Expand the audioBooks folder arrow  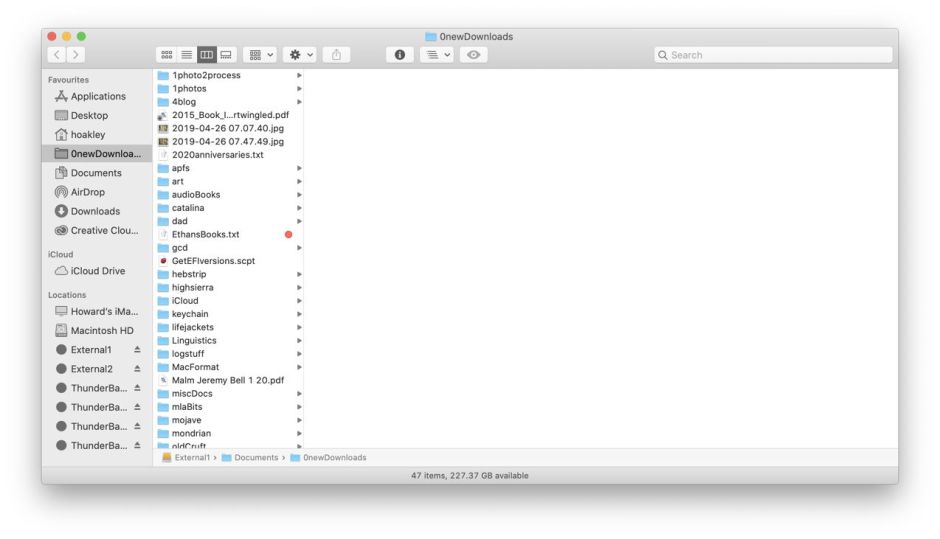(298, 195)
